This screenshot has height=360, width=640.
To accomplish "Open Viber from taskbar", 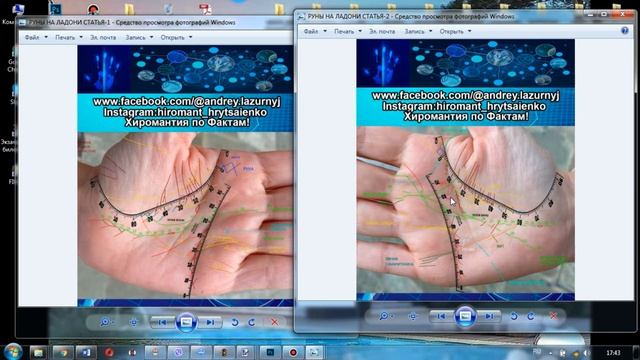I will (178, 352).
